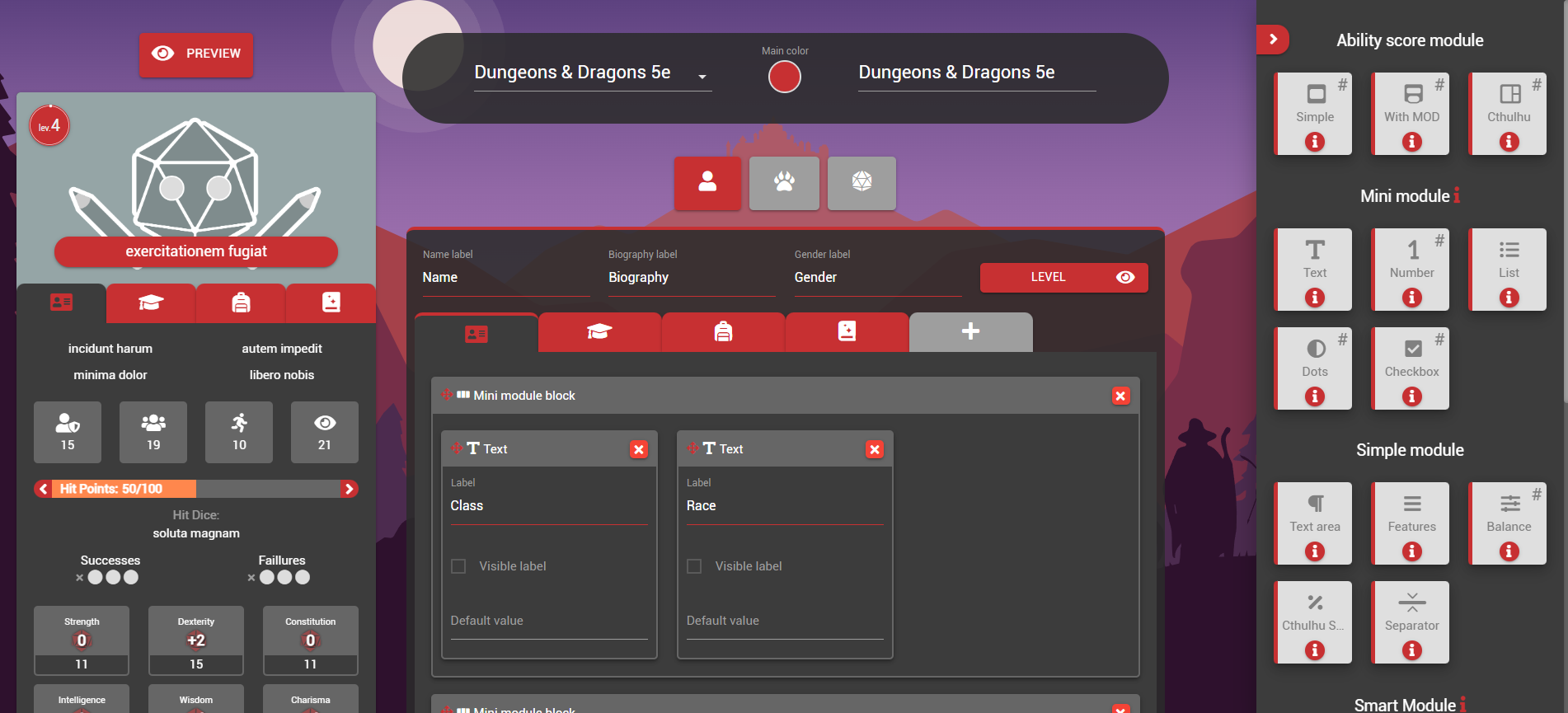Reset Successes with the x mark

click(x=80, y=578)
